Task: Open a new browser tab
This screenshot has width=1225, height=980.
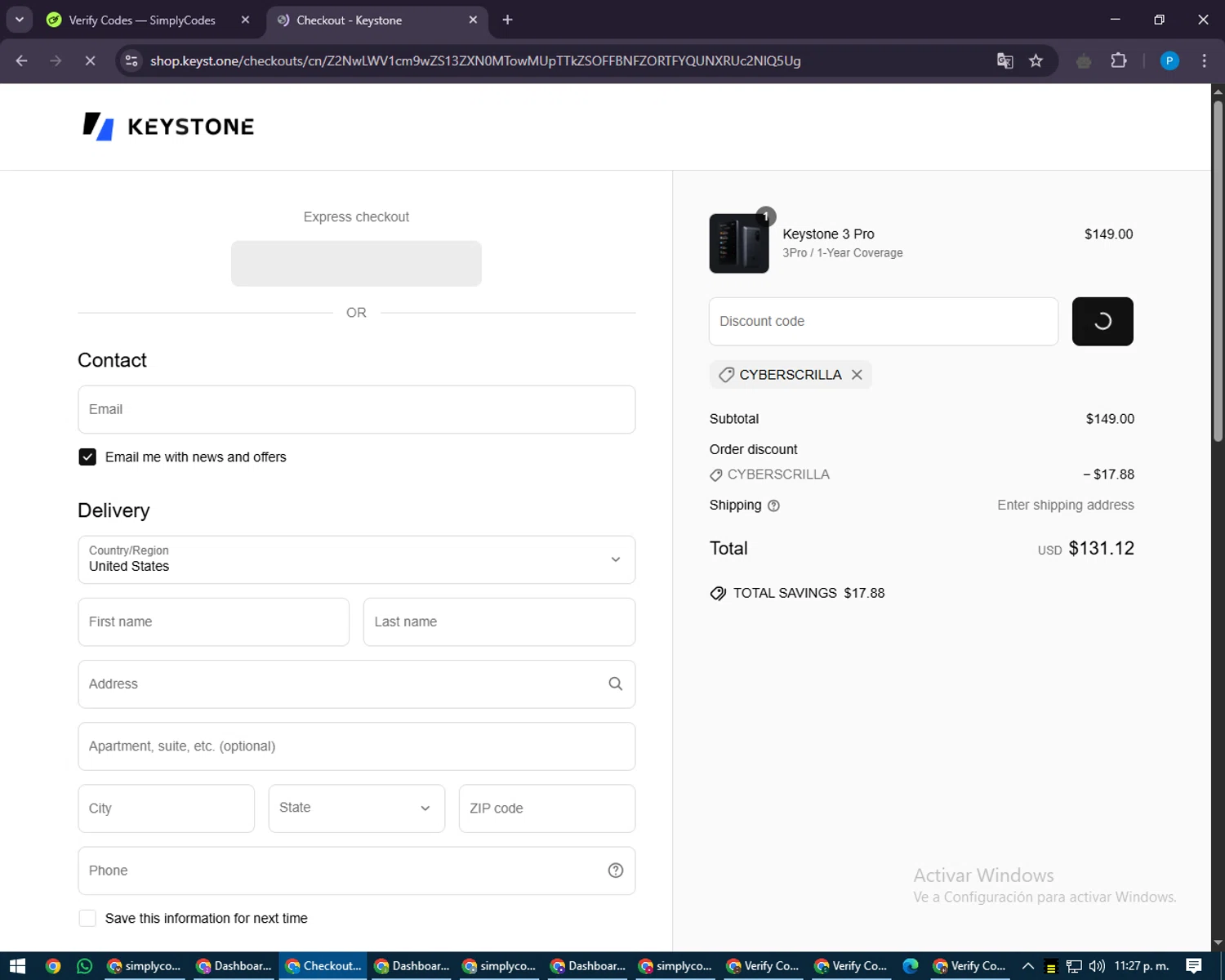Action: tap(508, 20)
